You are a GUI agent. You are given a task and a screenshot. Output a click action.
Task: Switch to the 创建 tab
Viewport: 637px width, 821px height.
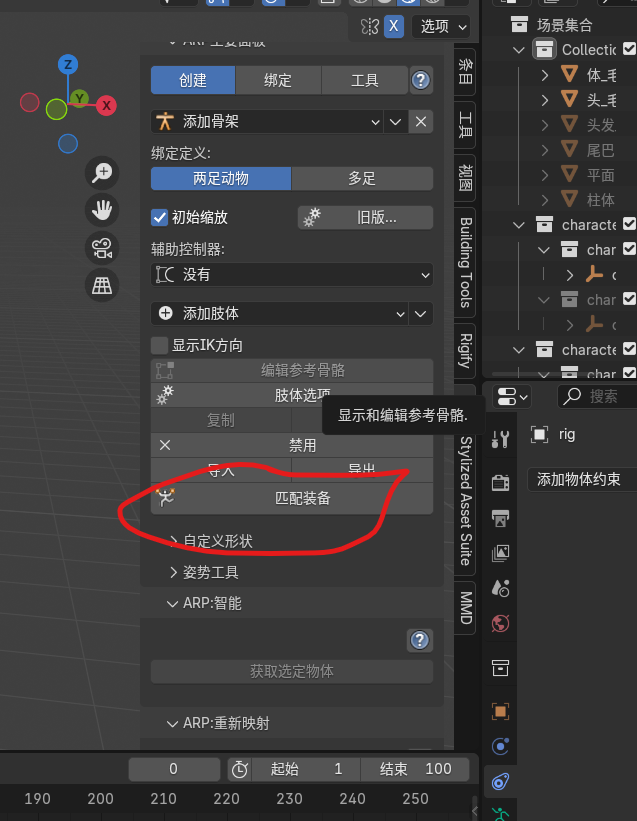point(193,80)
